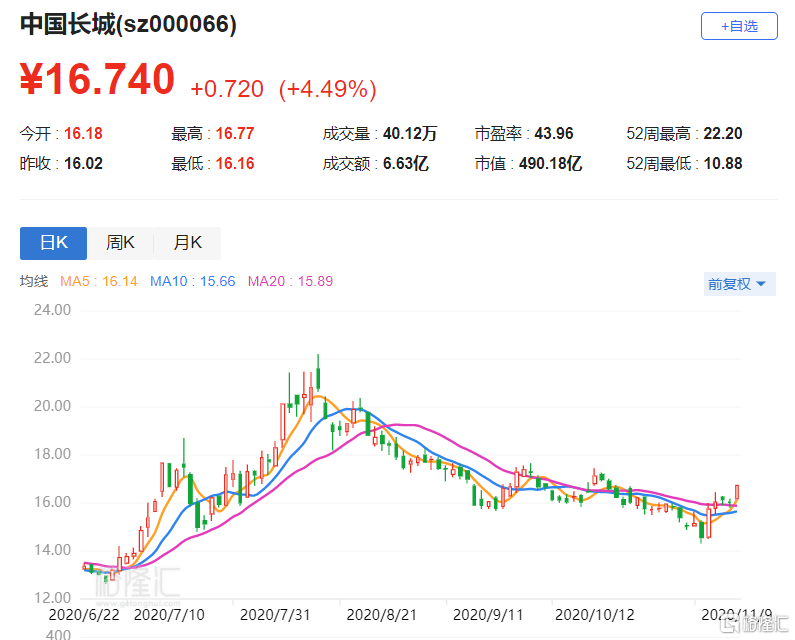The height and width of the screenshot is (640, 795).
Task: Click the 14.00 y-axis label
Action: pyautogui.click(x=52, y=550)
